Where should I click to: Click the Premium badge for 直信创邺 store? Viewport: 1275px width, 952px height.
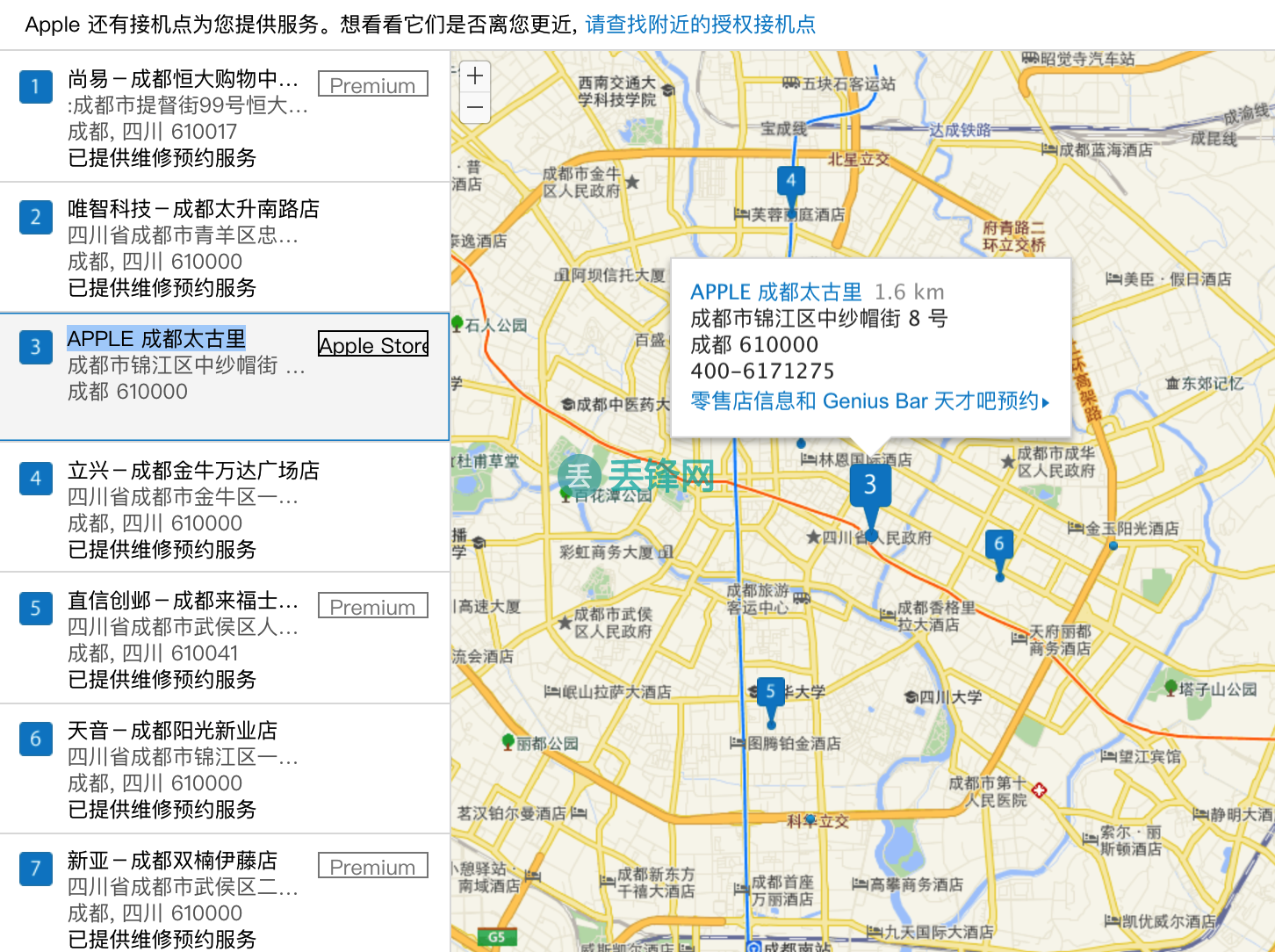click(373, 606)
